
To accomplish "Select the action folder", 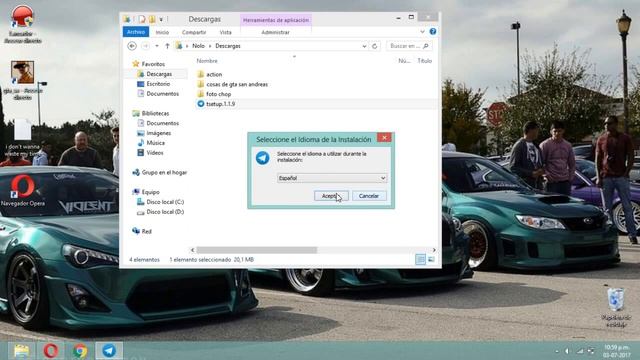I will click(x=214, y=74).
